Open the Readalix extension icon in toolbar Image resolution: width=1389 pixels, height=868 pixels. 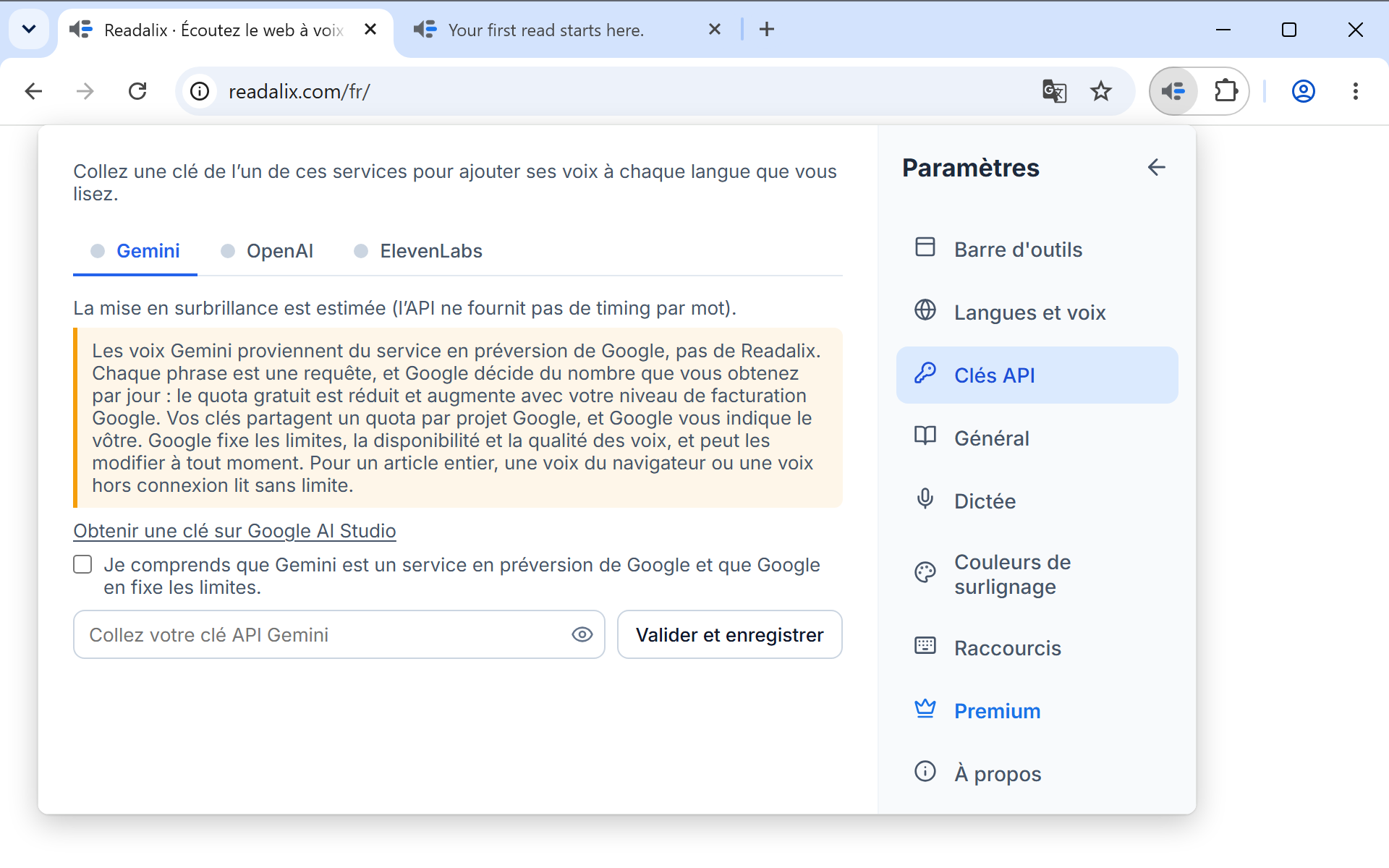(x=1173, y=91)
